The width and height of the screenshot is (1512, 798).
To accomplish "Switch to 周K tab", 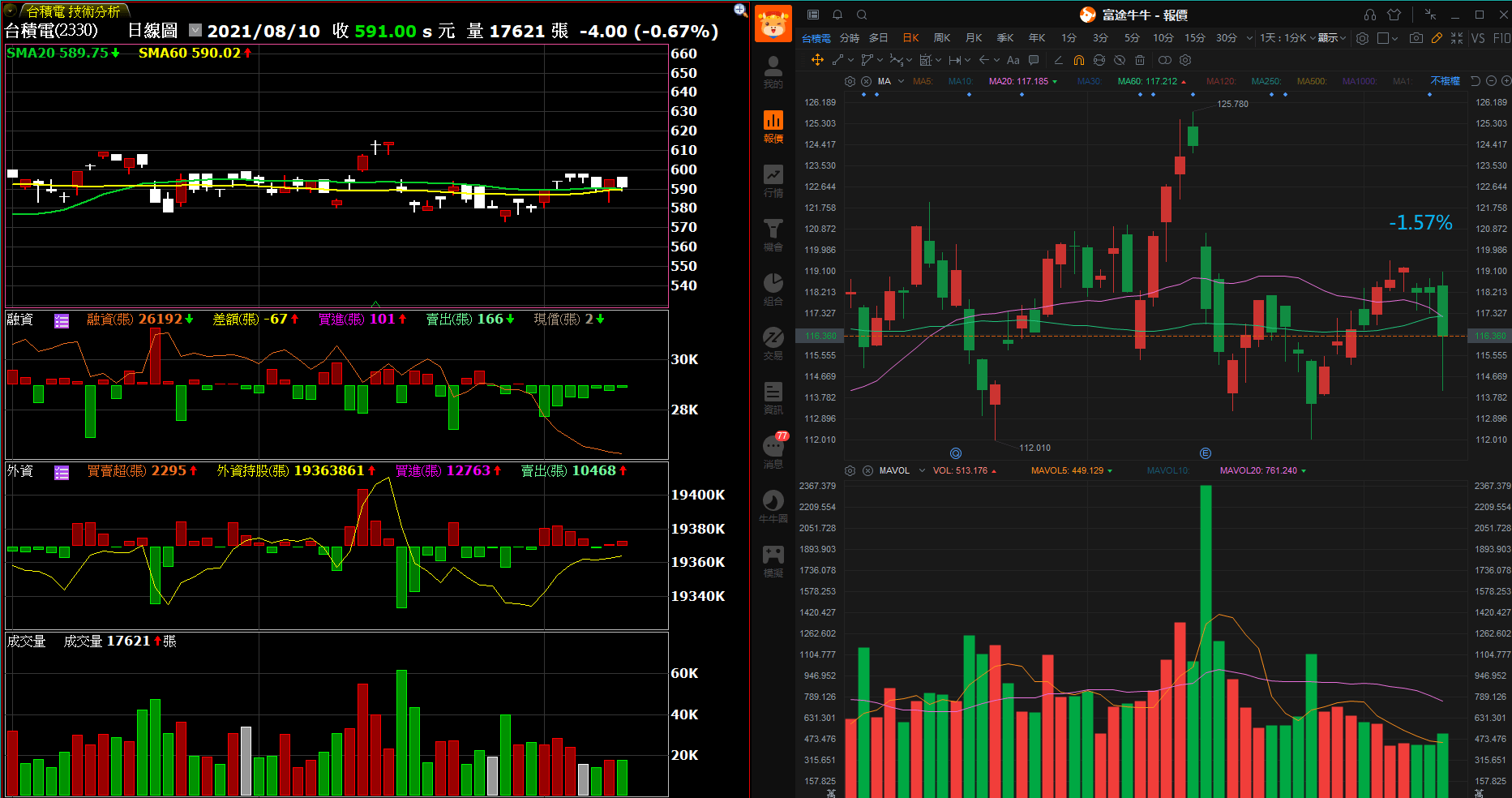I will click(x=942, y=38).
